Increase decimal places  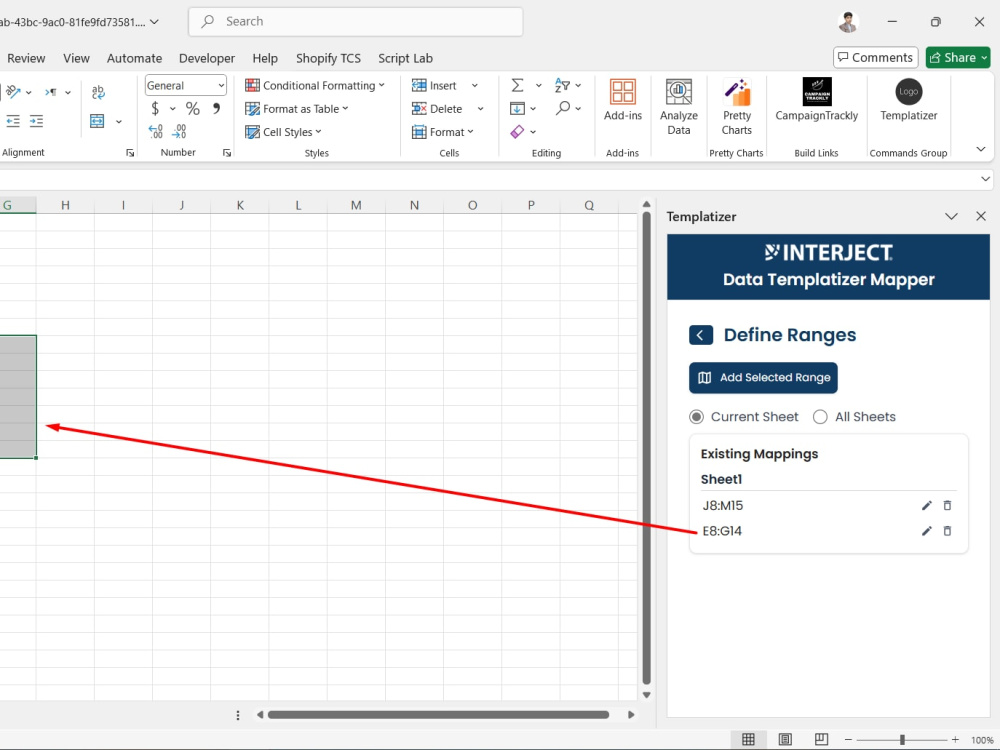(156, 131)
